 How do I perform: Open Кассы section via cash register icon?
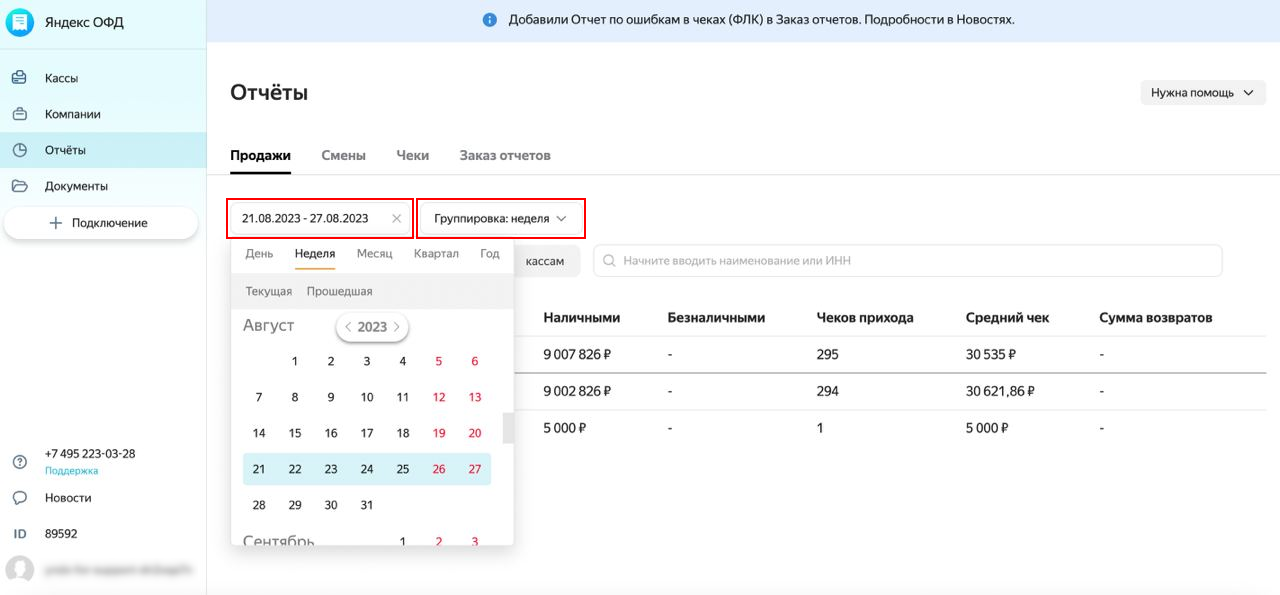19,78
